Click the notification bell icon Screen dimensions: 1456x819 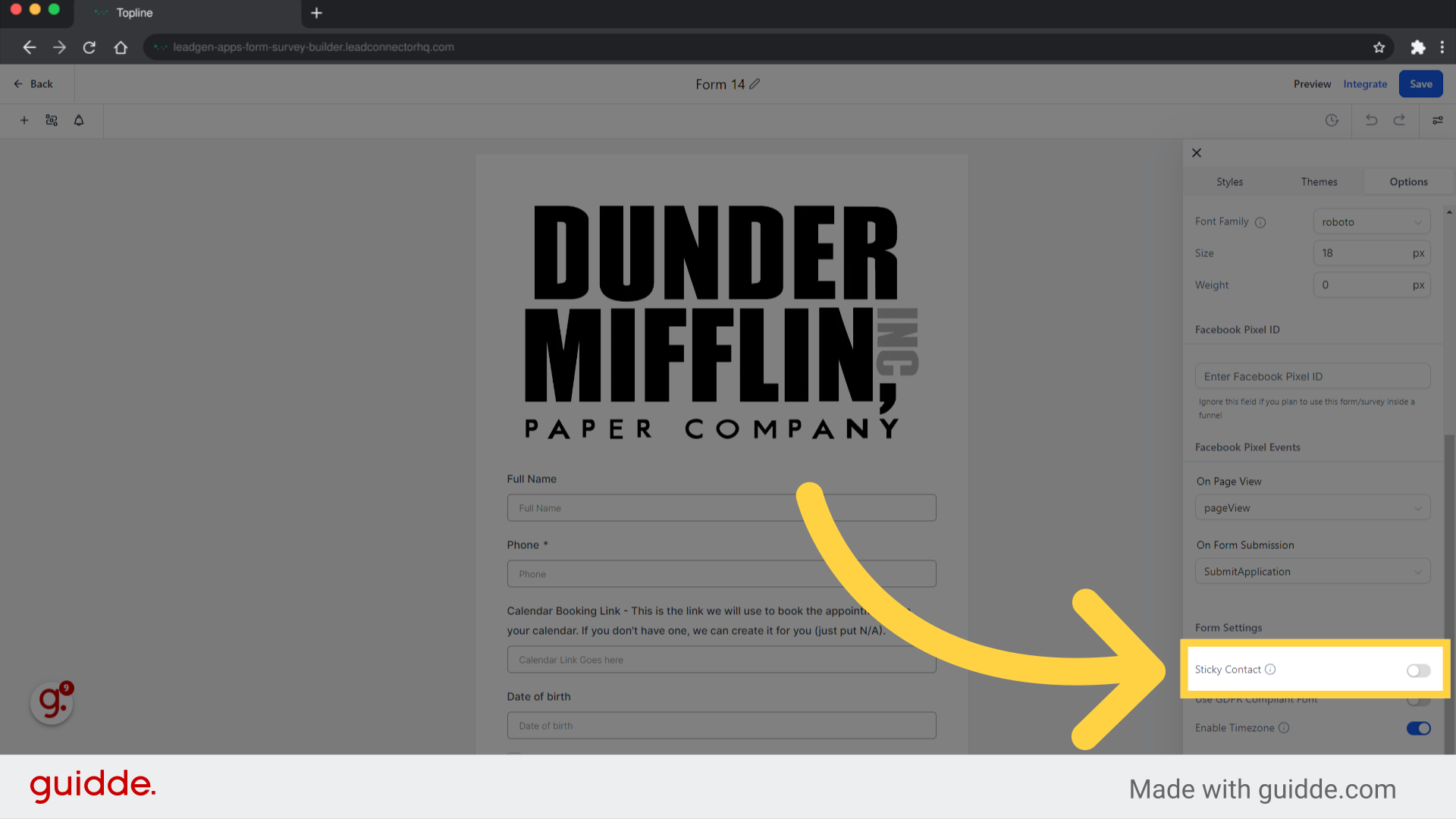(79, 119)
